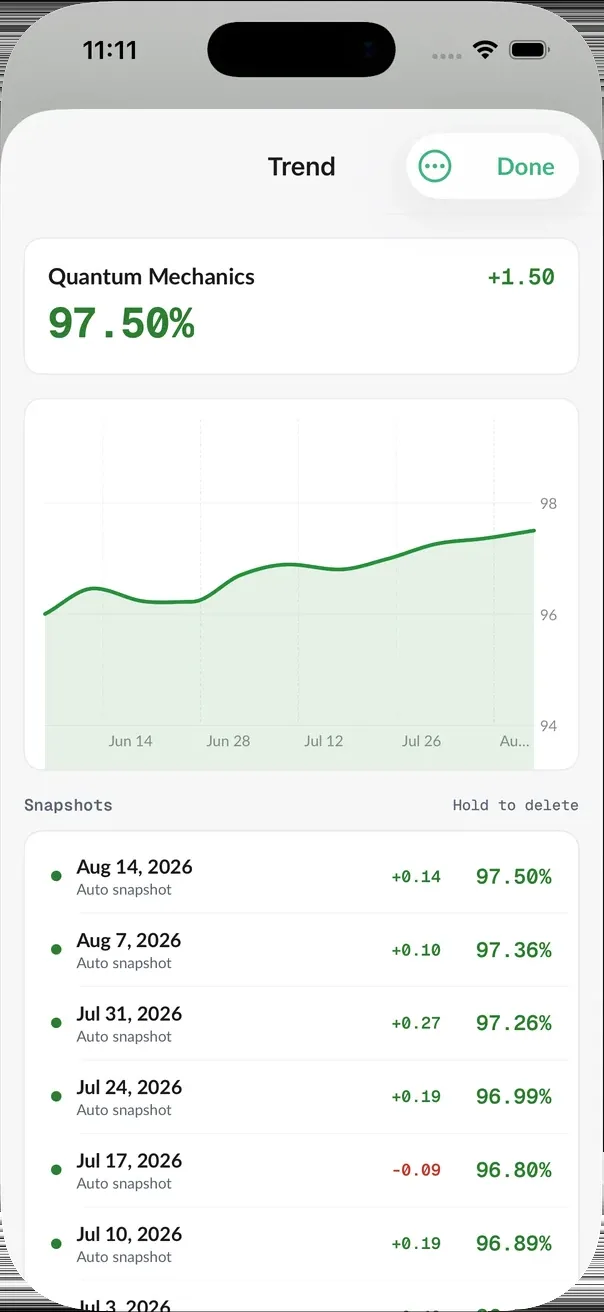
Task: Click the Jul 26 label on chart axis
Action: [421, 741]
